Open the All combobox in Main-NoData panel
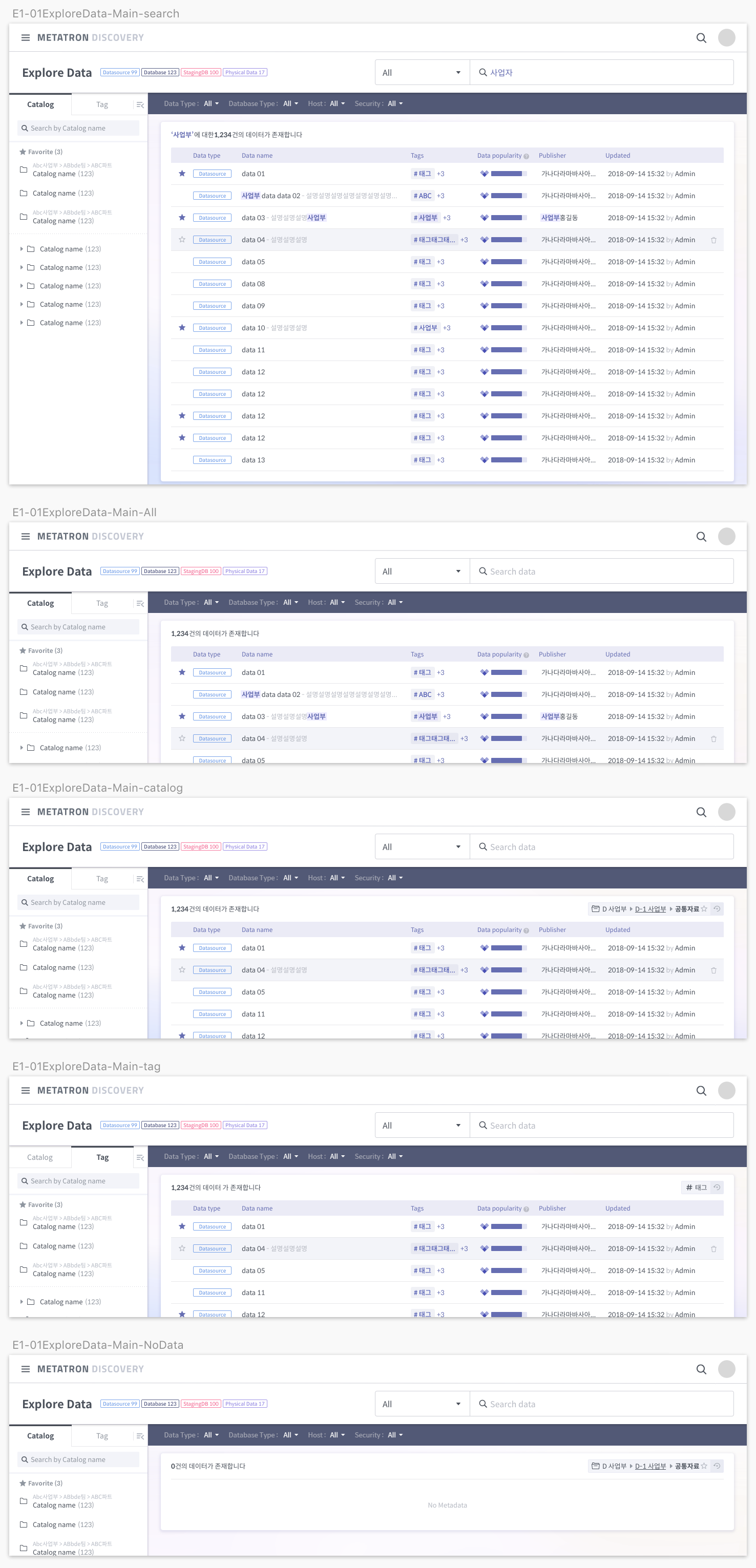The height and width of the screenshot is (1568, 756). pos(422,1404)
